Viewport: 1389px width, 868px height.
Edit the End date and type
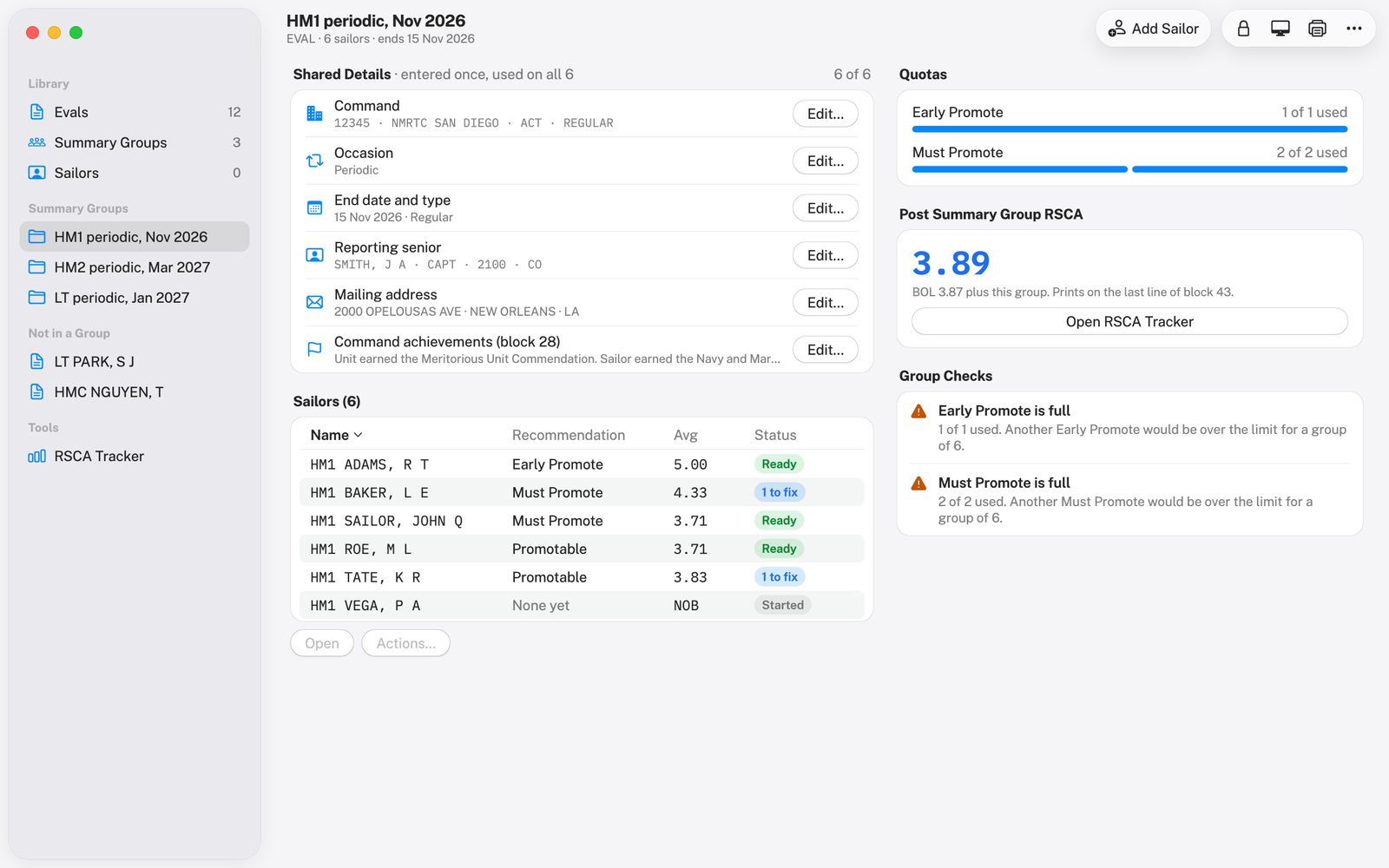(825, 208)
